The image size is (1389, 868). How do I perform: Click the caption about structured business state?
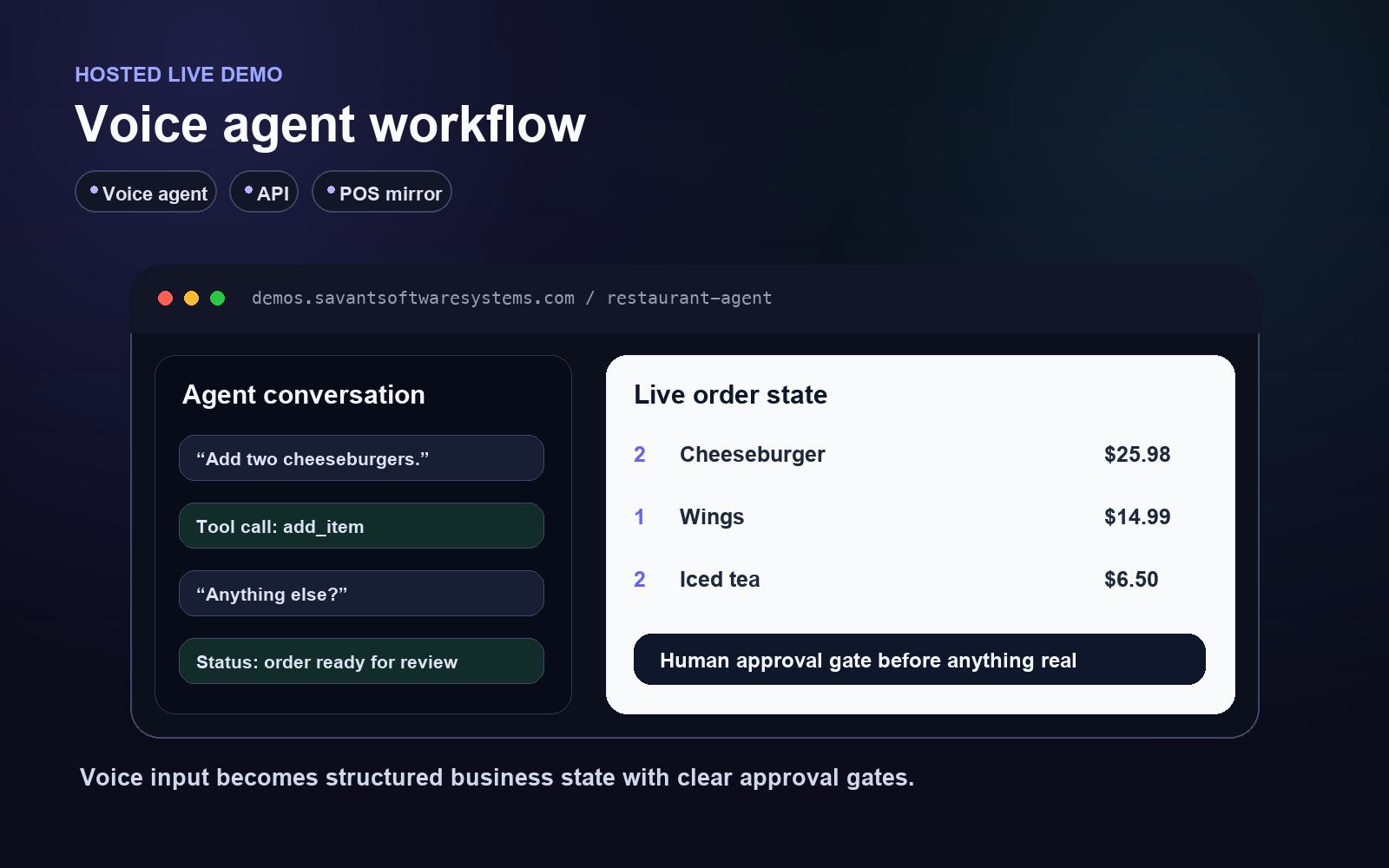click(x=497, y=778)
